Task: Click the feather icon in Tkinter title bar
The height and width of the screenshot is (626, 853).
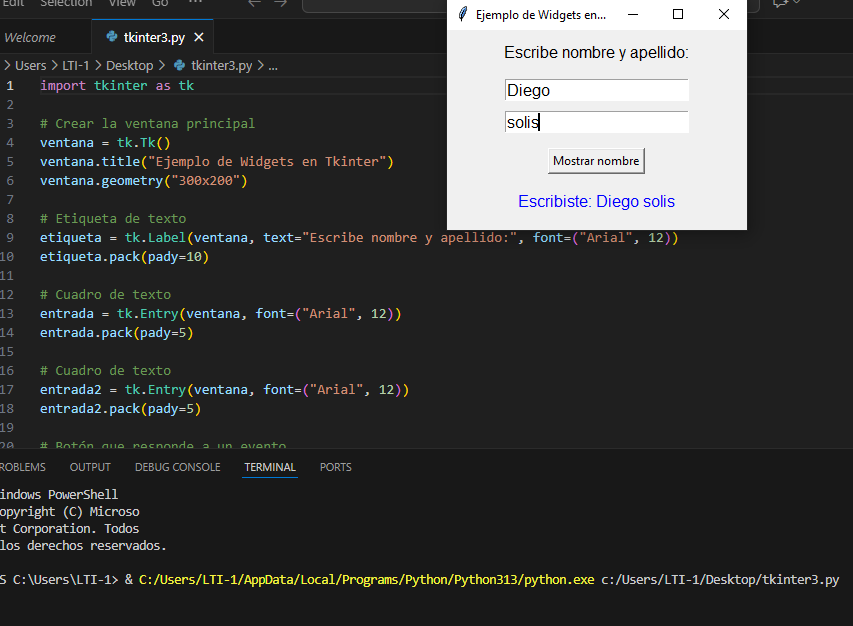Action: tap(462, 14)
